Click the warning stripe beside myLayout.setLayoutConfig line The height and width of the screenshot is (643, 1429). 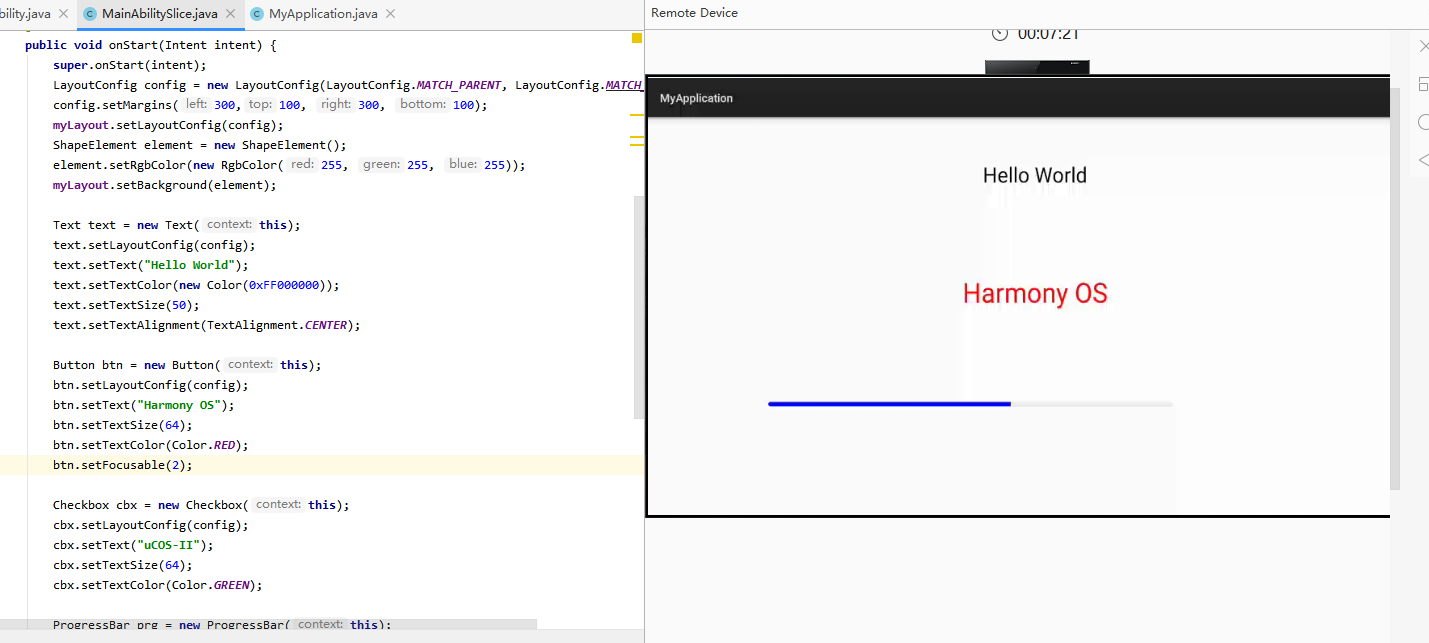coord(636,115)
